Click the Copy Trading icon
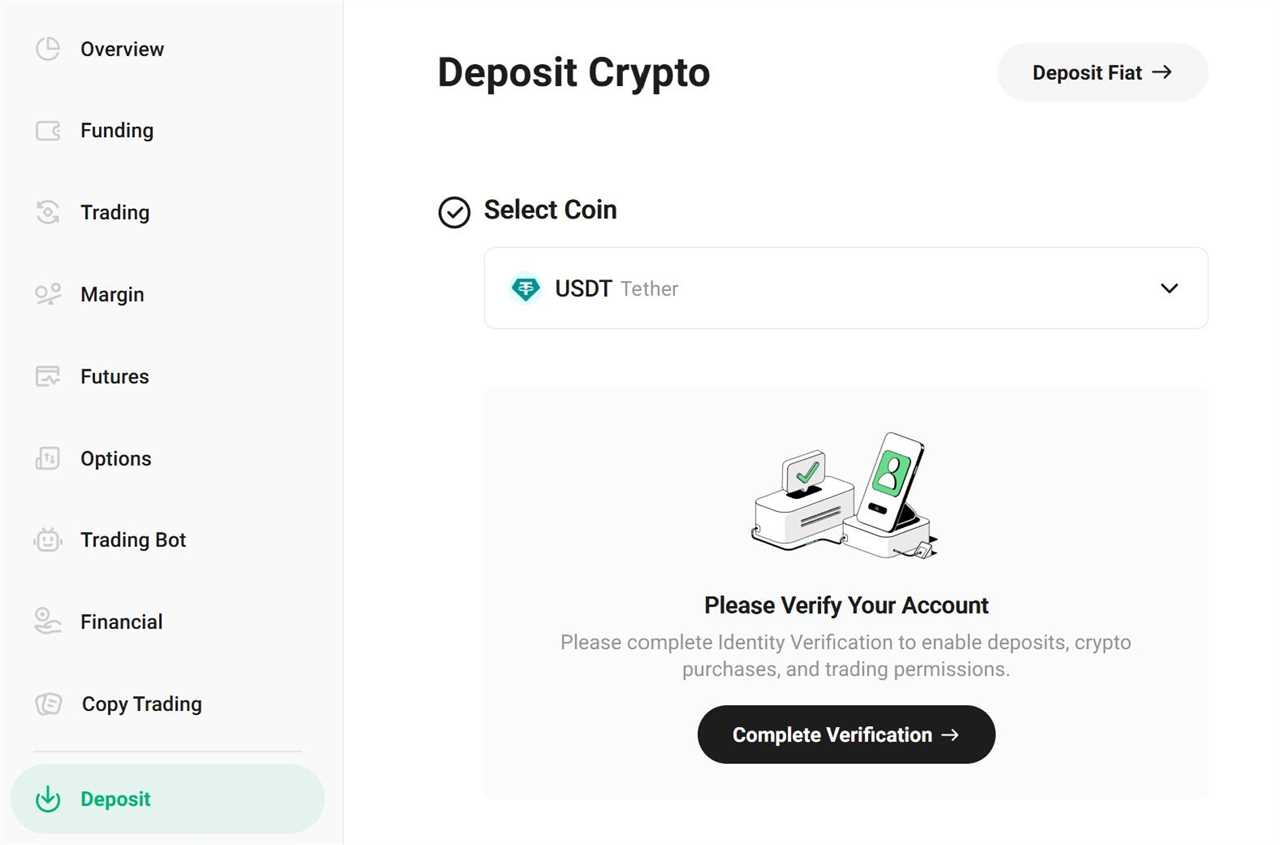 pos(48,704)
